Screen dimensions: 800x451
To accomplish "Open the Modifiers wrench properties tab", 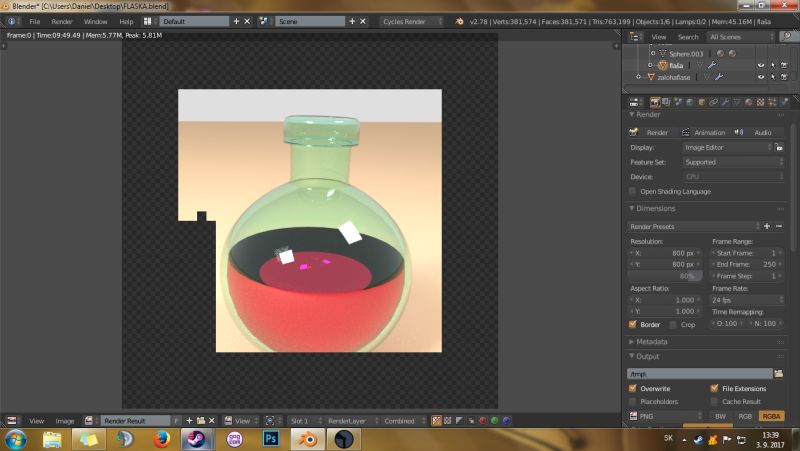I will point(725,102).
